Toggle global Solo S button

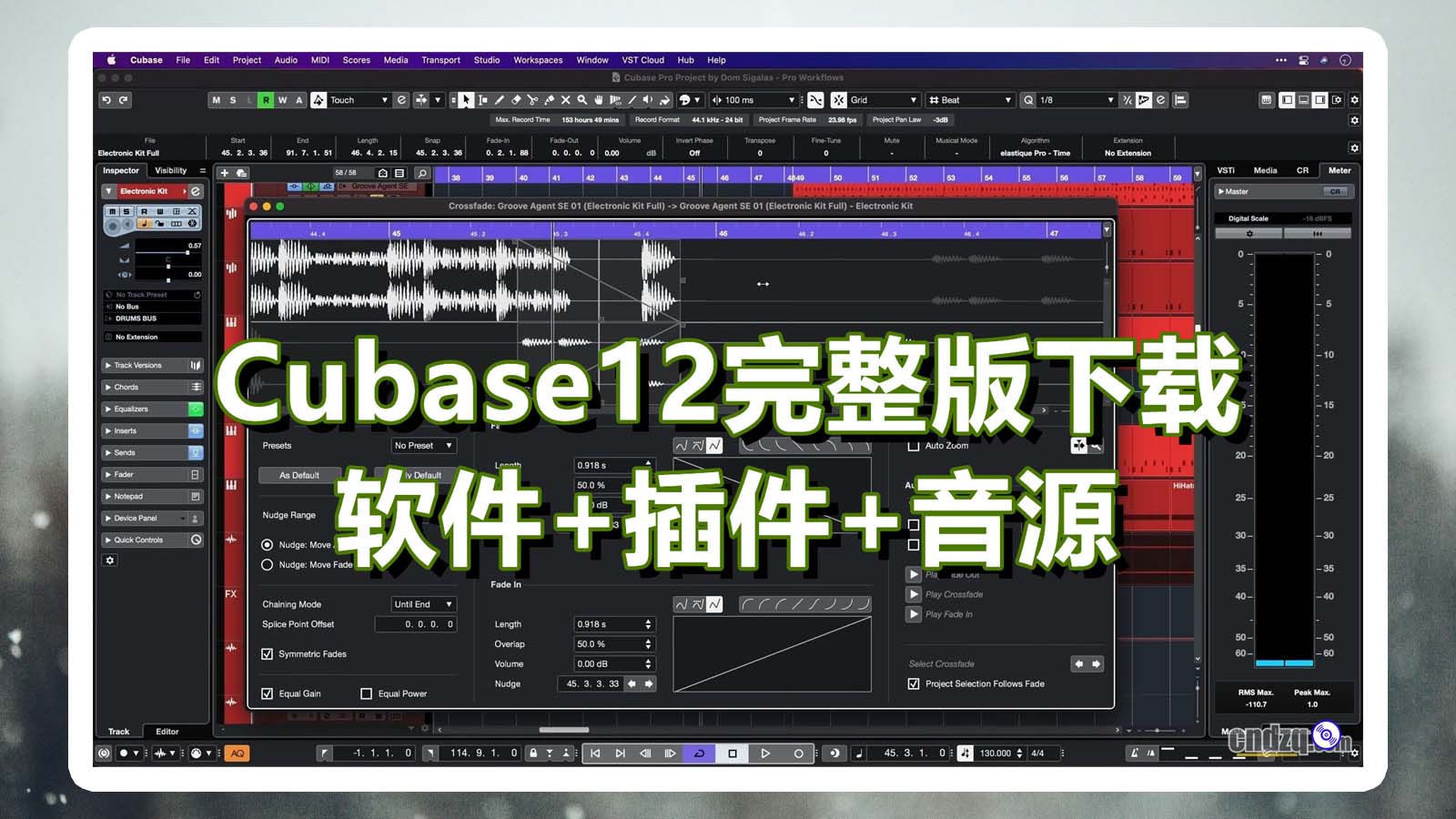(233, 100)
